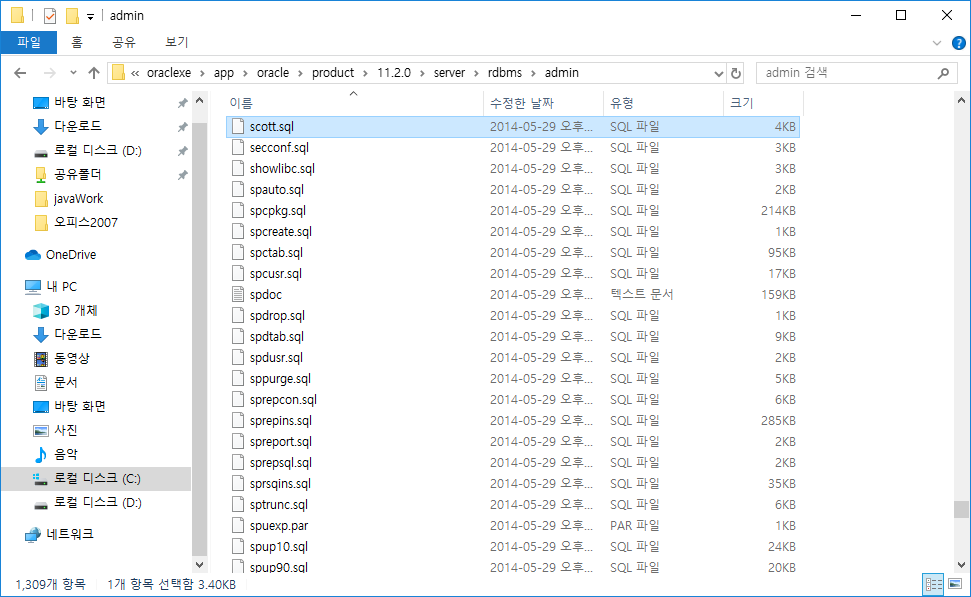Select the spup10.sql file
The height and width of the screenshot is (597, 971).
pyautogui.click(x=513, y=547)
